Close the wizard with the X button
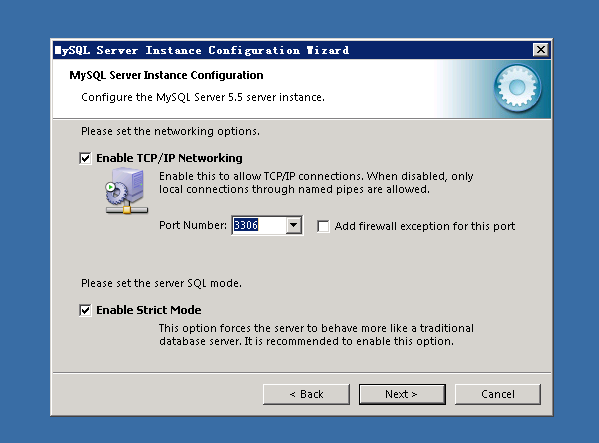The width and height of the screenshot is (599, 443). click(x=541, y=50)
